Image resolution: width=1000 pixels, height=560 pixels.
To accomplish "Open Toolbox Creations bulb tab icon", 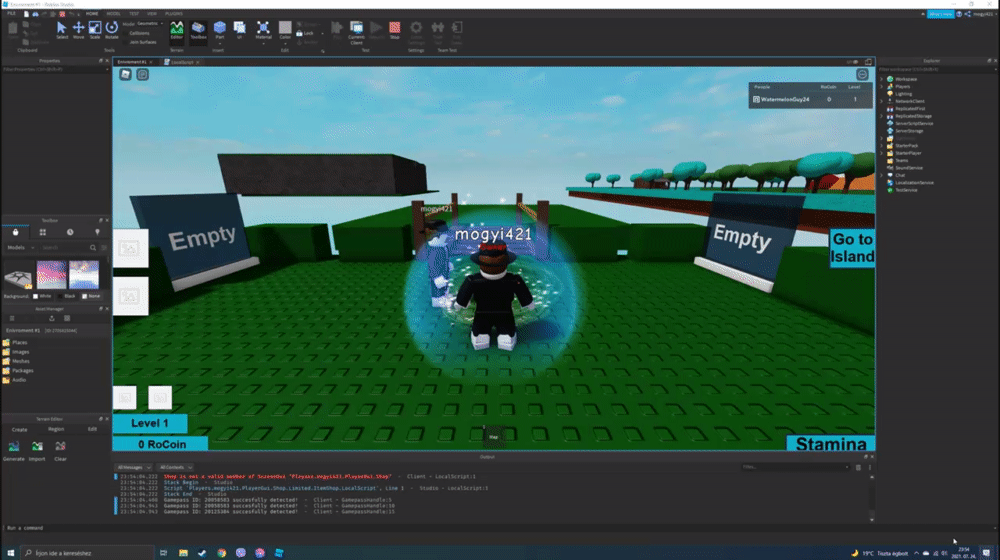I will (x=98, y=232).
